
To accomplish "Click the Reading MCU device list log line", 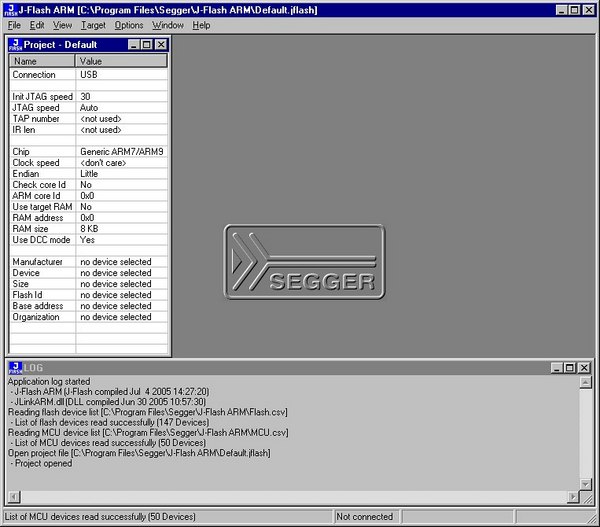I will (148, 432).
